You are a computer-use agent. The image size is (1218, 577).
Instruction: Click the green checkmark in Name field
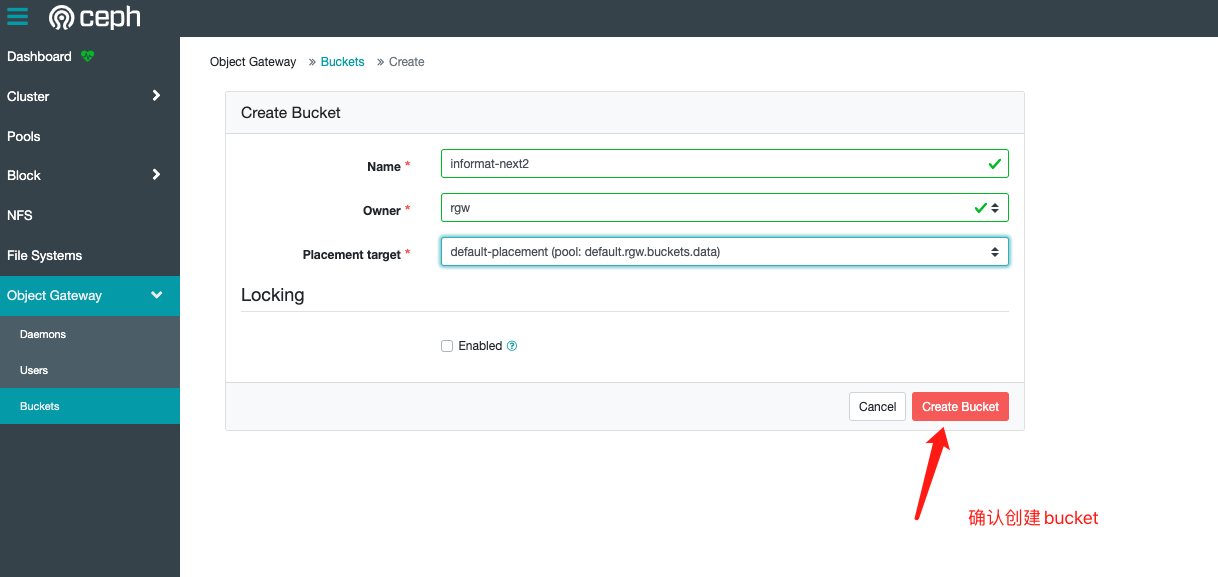point(994,164)
